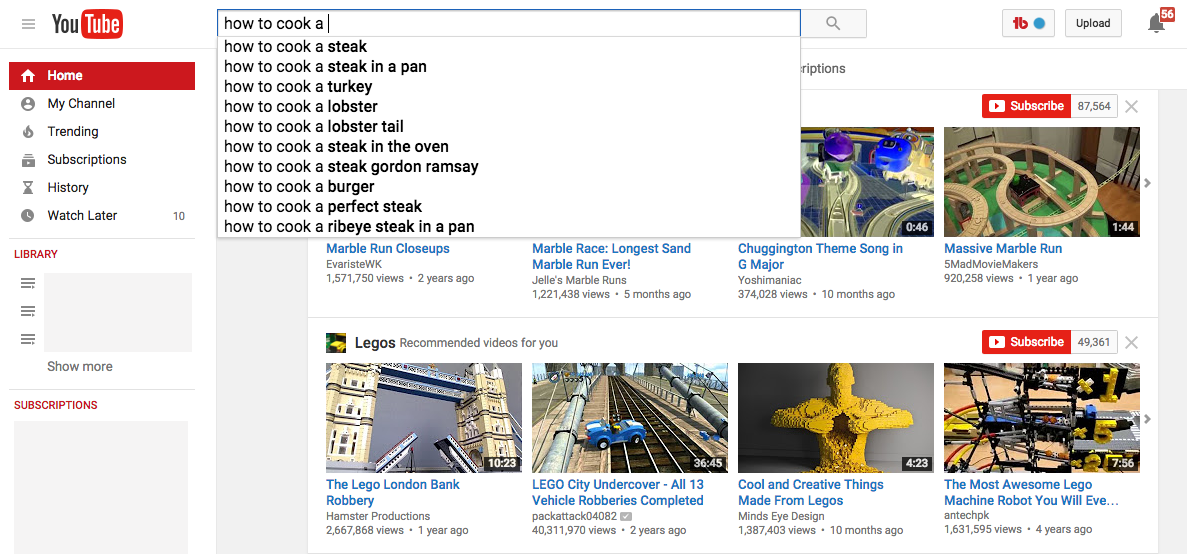1187x554 pixels.
Task: Open the TubeBuddy extension button
Action: click(x=1029, y=23)
